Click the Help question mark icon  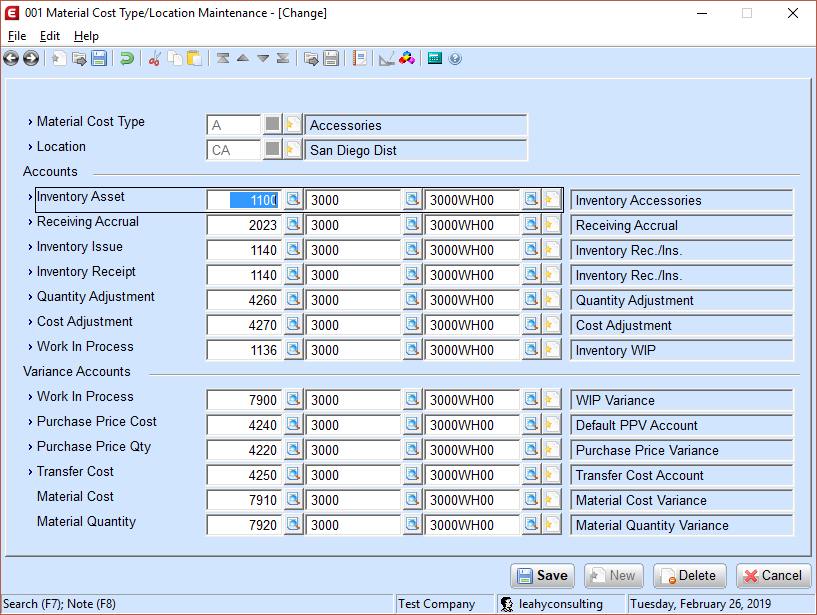click(455, 58)
